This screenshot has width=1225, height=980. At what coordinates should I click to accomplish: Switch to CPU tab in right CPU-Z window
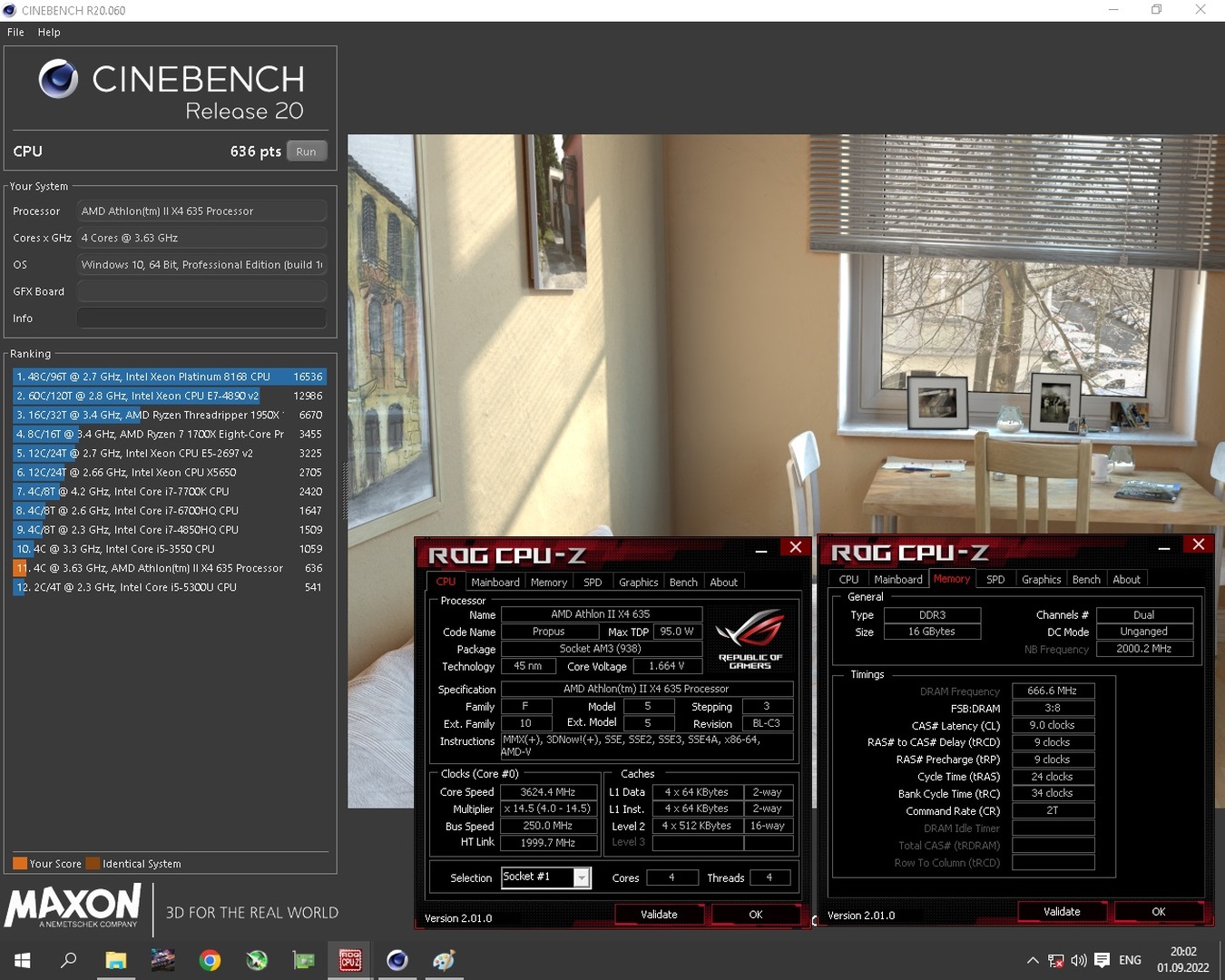[x=848, y=579]
